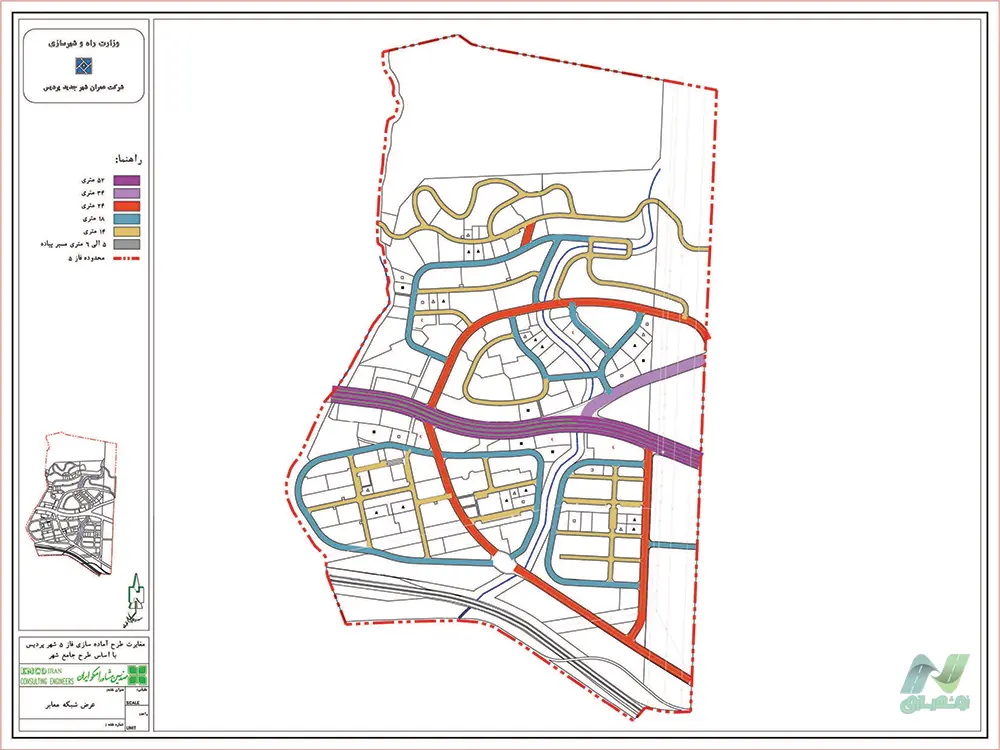The height and width of the screenshot is (750, 1000).
Task: Click the 'راهنما' legend heading
Action: click(131, 159)
